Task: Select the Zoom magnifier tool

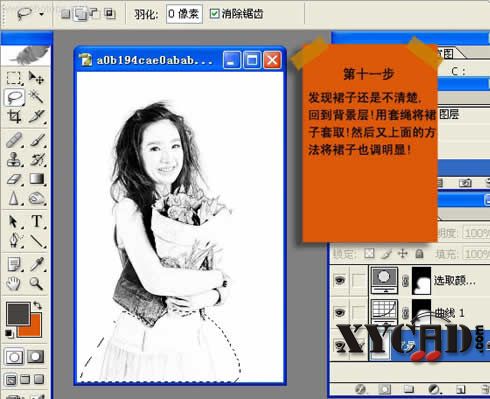Action: 36,283
